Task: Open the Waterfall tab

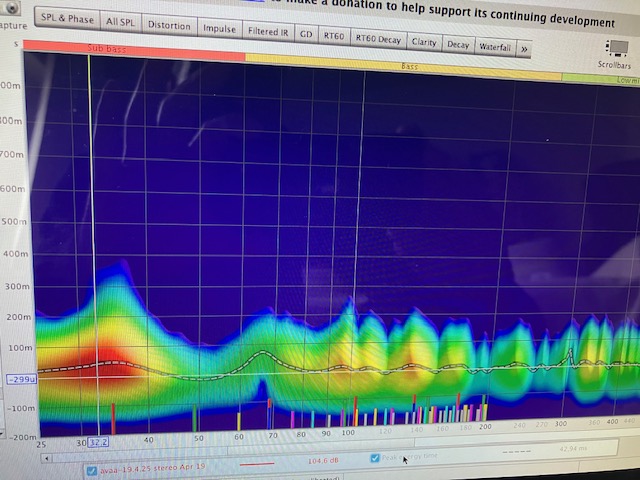Action: tap(494, 46)
